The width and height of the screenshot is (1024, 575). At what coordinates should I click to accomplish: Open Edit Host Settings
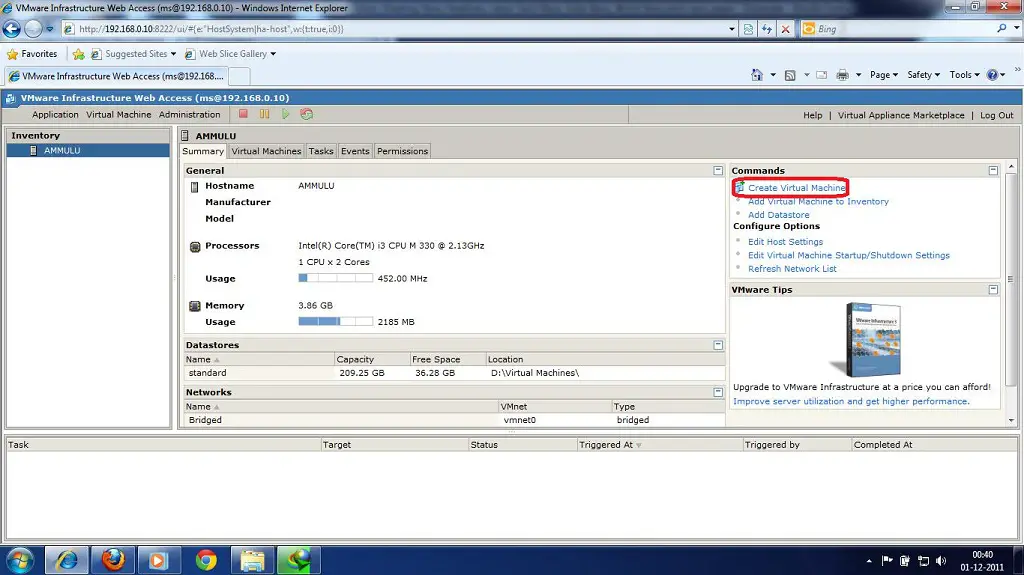click(785, 242)
